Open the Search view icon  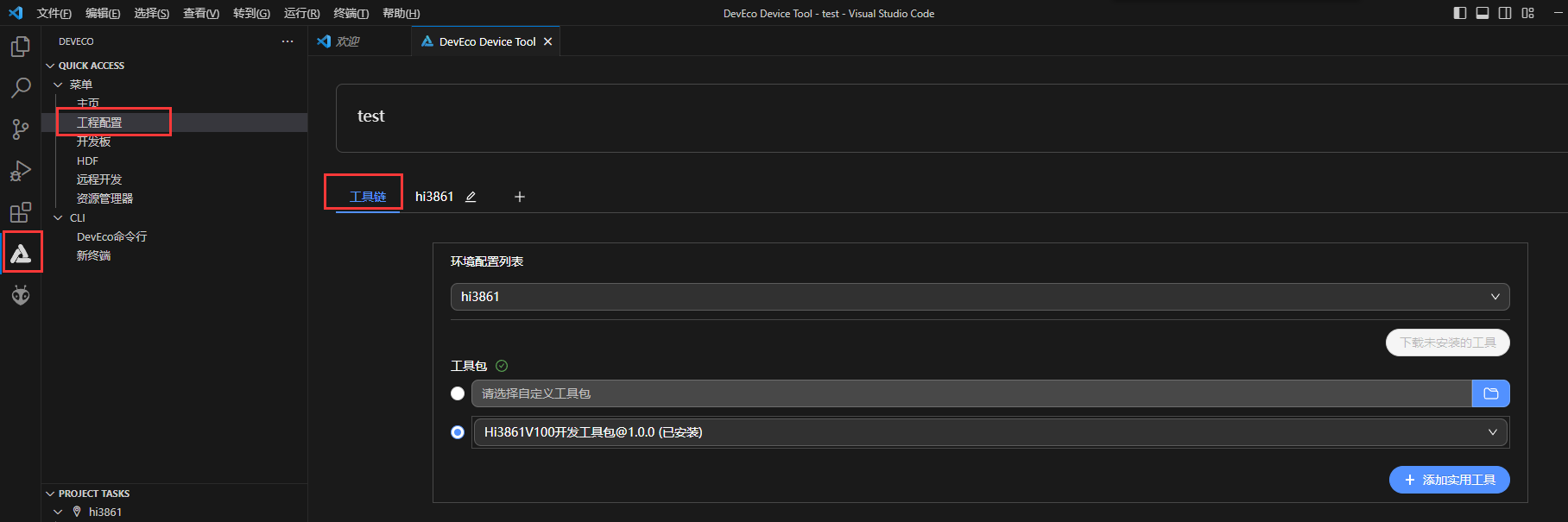coord(21,87)
